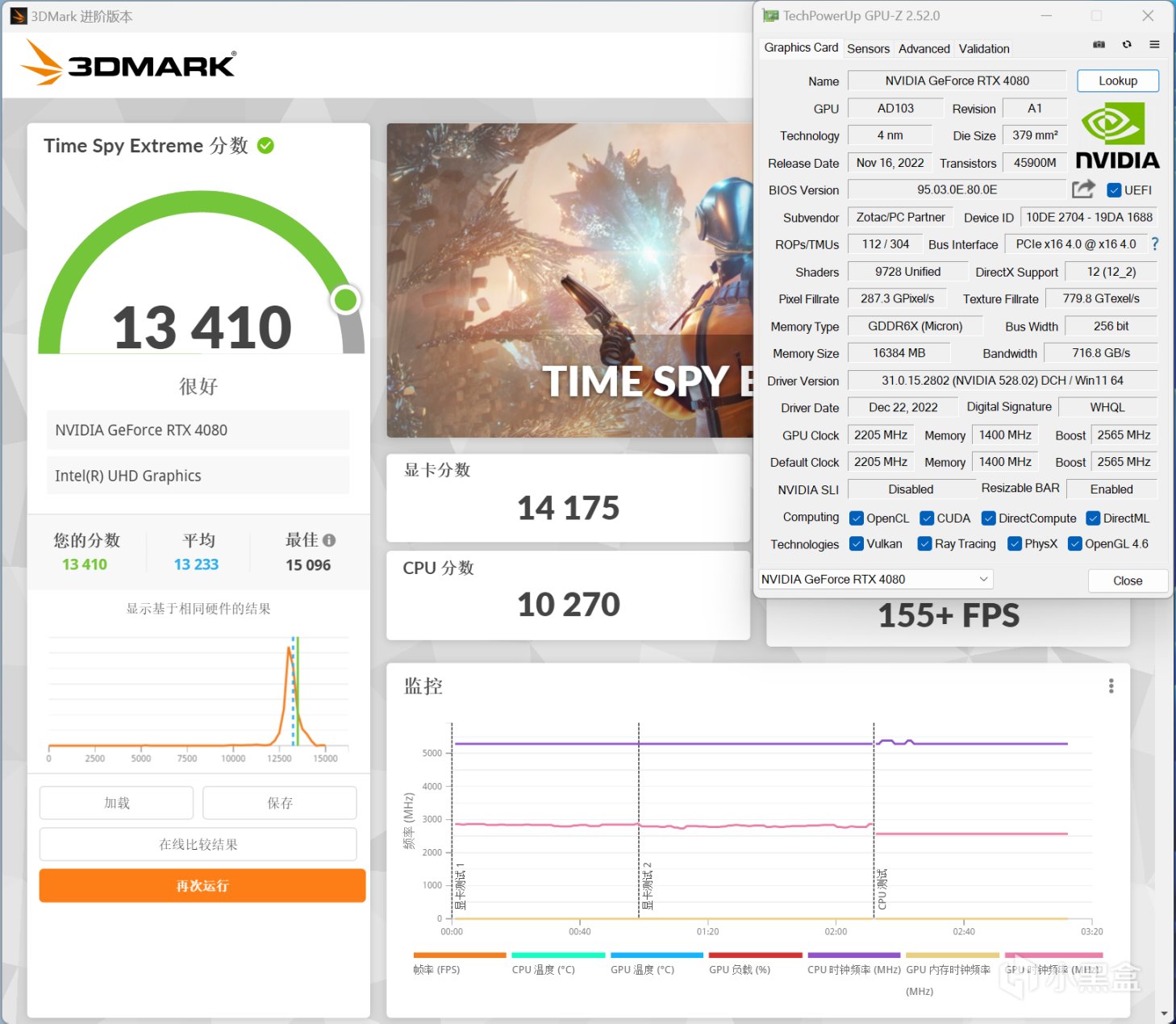Toggle the Ray Tracing checkbox
Screen dimensions: 1176x1024
(925, 544)
